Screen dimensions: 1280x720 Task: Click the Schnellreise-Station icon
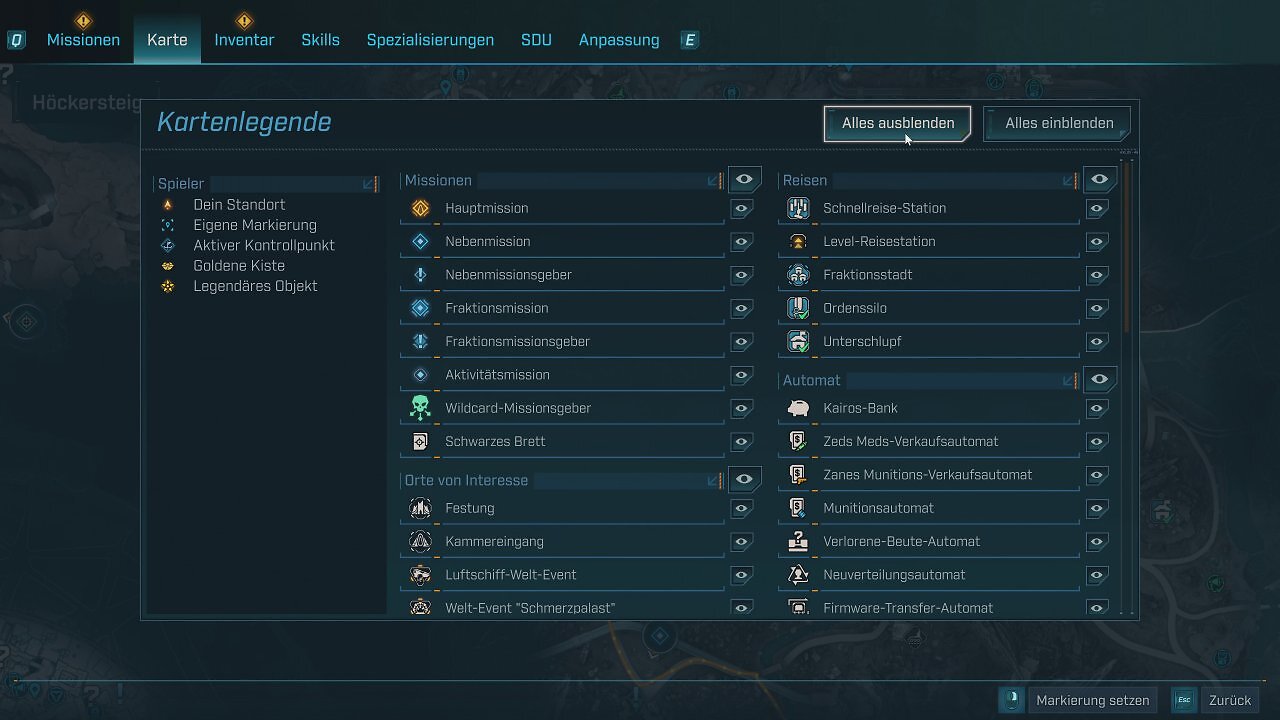point(798,208)
